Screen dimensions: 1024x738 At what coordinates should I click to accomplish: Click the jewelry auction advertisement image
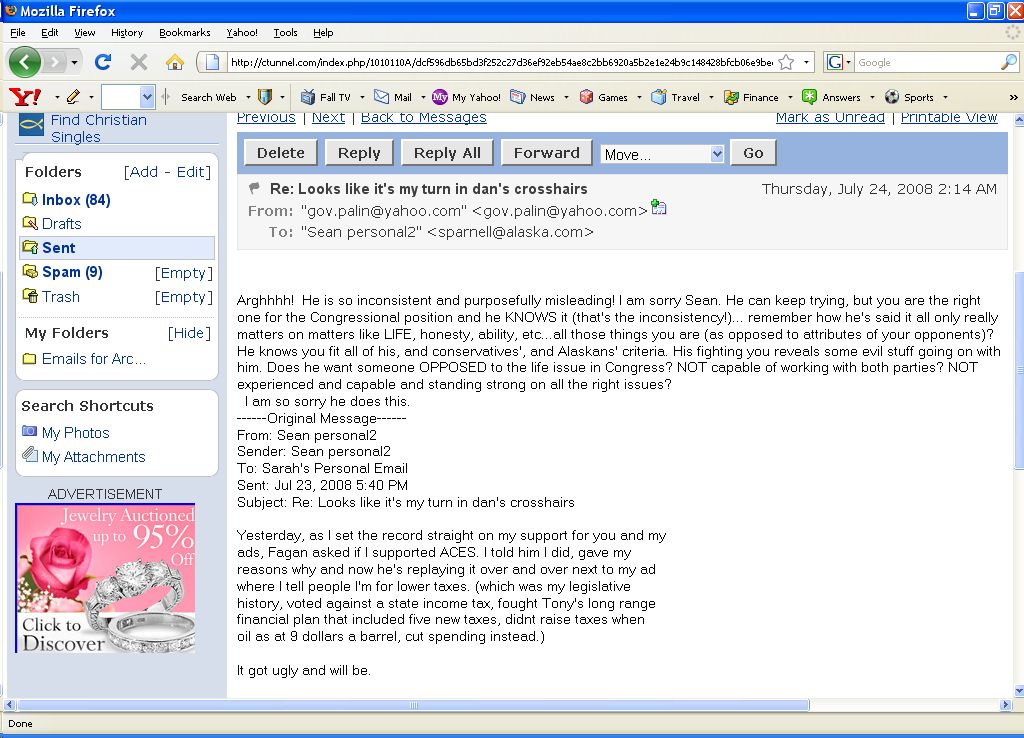pyautogui.click(x=105, y=578)
